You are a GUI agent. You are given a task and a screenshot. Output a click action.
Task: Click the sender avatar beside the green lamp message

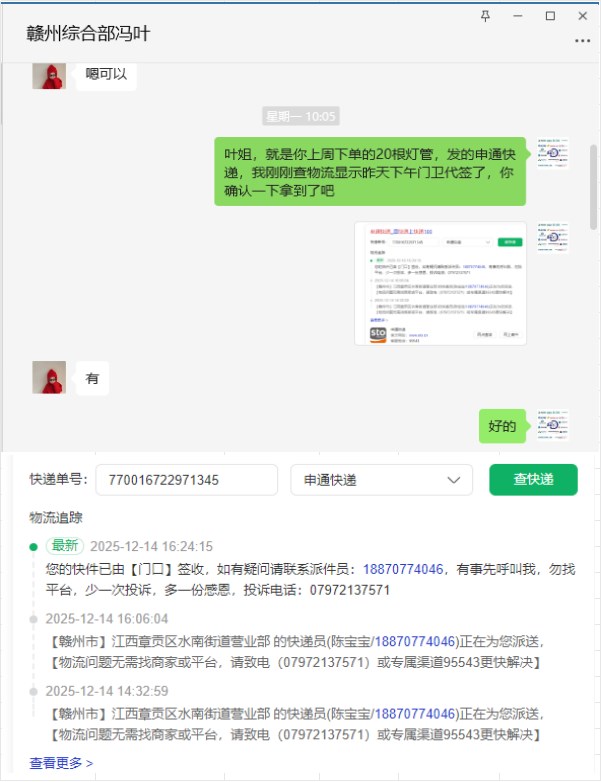(x=553, y=154)
